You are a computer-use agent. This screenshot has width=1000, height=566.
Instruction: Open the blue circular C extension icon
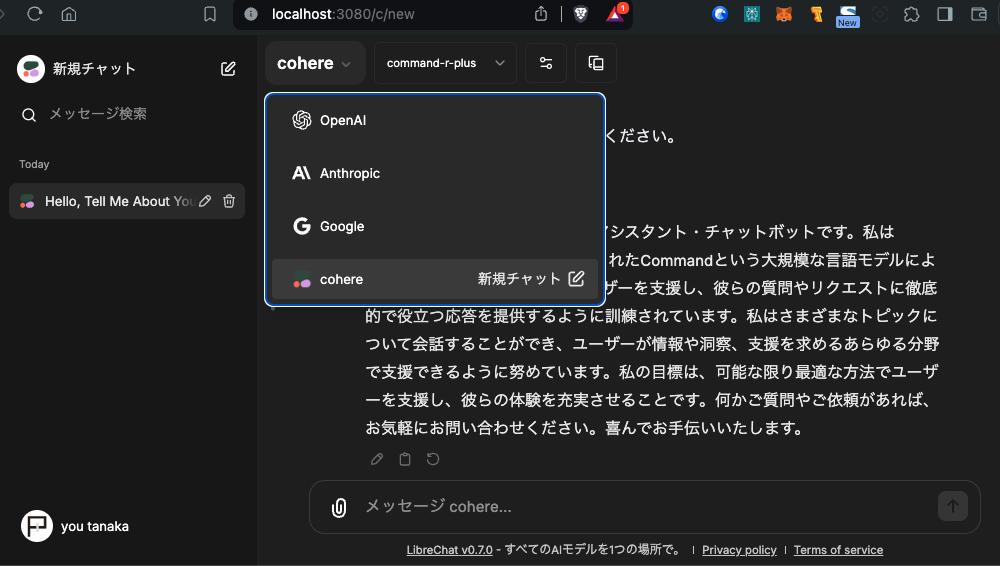(720, 14)
